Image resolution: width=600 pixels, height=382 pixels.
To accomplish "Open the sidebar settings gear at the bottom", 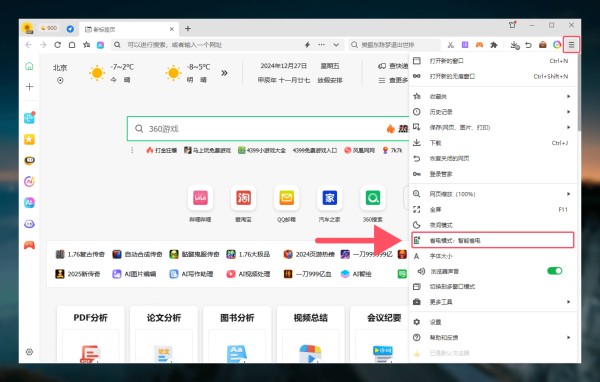I will coord(29,352).
